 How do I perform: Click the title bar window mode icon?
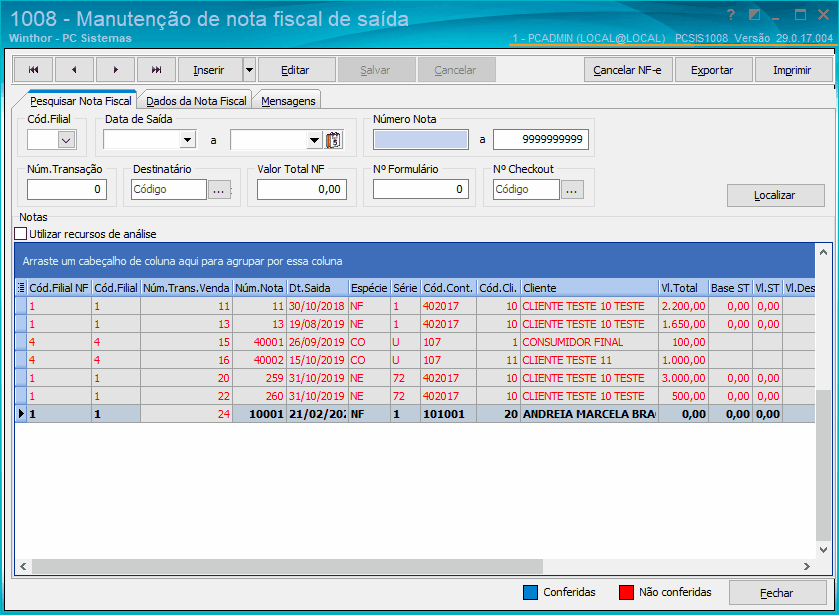(754, 15)
